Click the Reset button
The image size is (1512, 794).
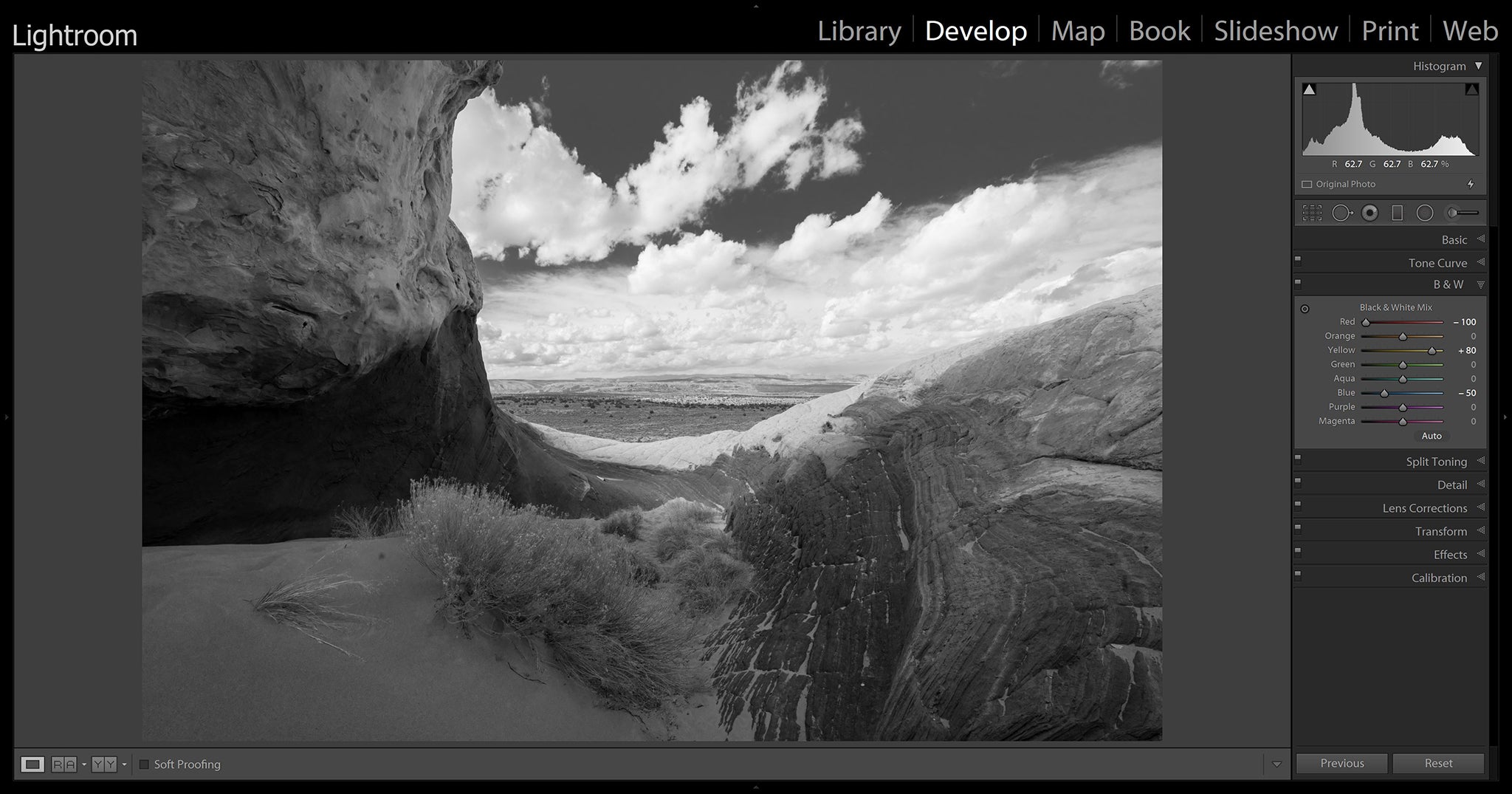1438,763
